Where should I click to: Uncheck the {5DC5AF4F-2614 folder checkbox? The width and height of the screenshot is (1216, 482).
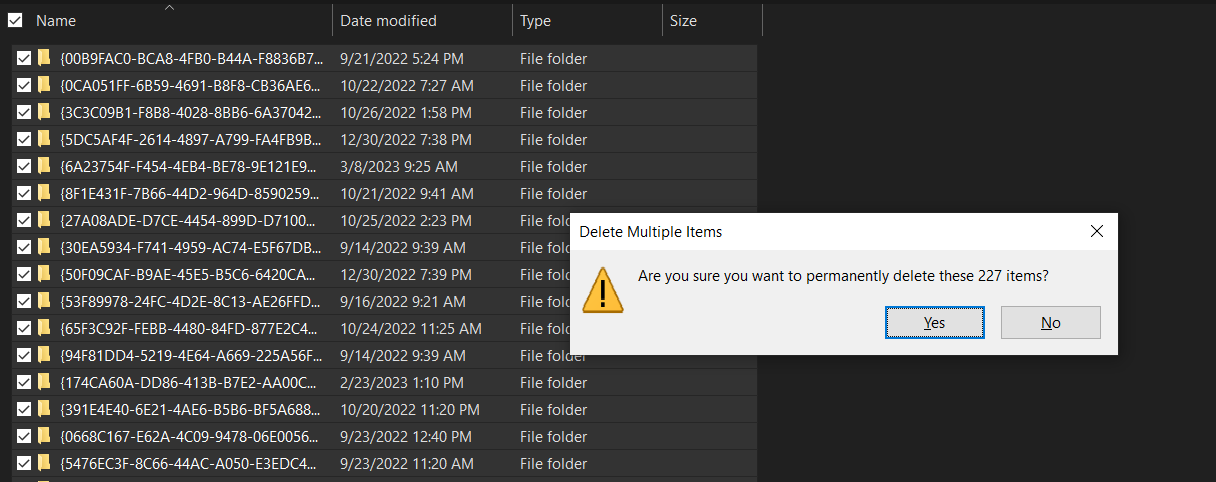[x=24, y=140]
